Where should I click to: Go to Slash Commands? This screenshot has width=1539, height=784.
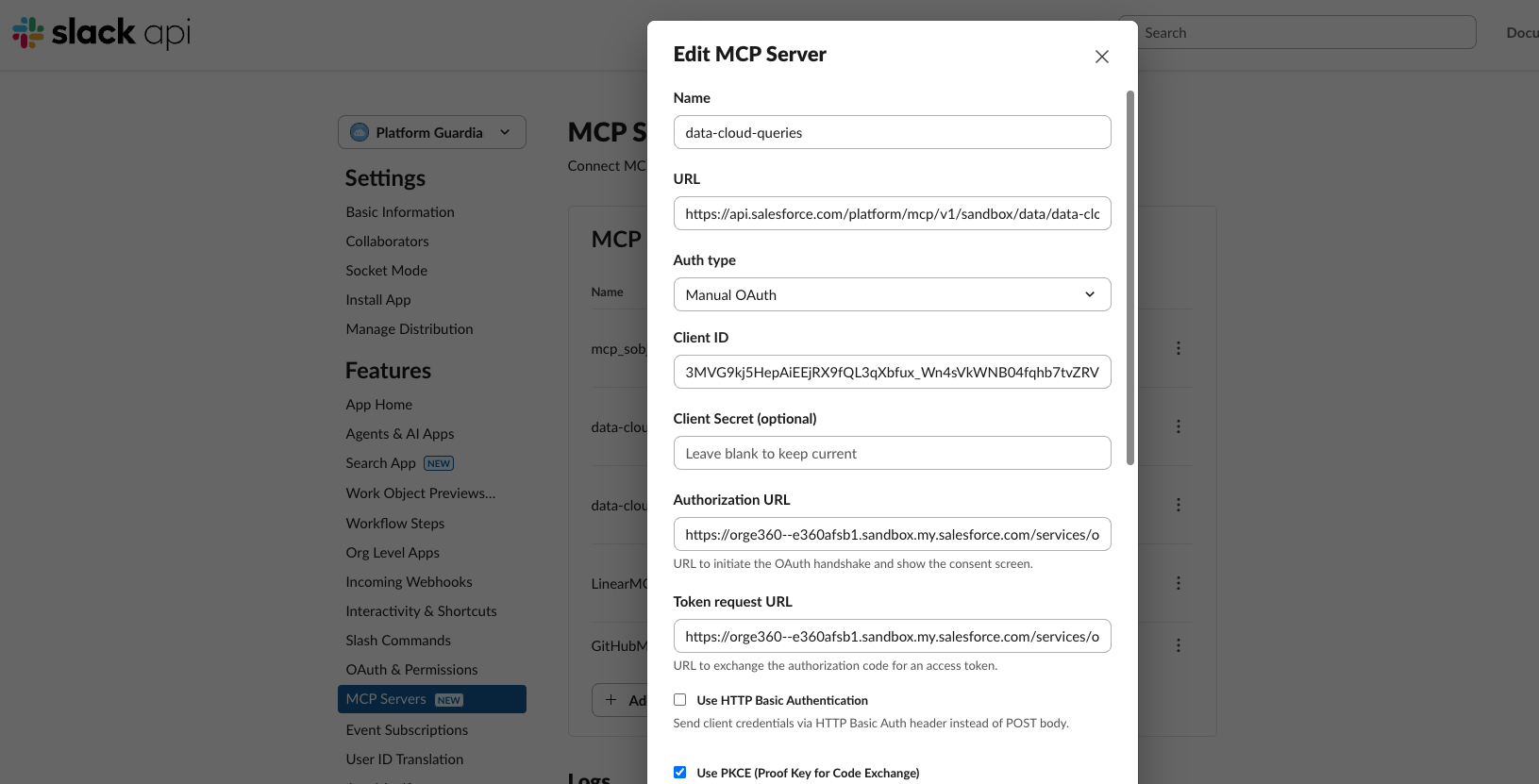click(398, 641)
